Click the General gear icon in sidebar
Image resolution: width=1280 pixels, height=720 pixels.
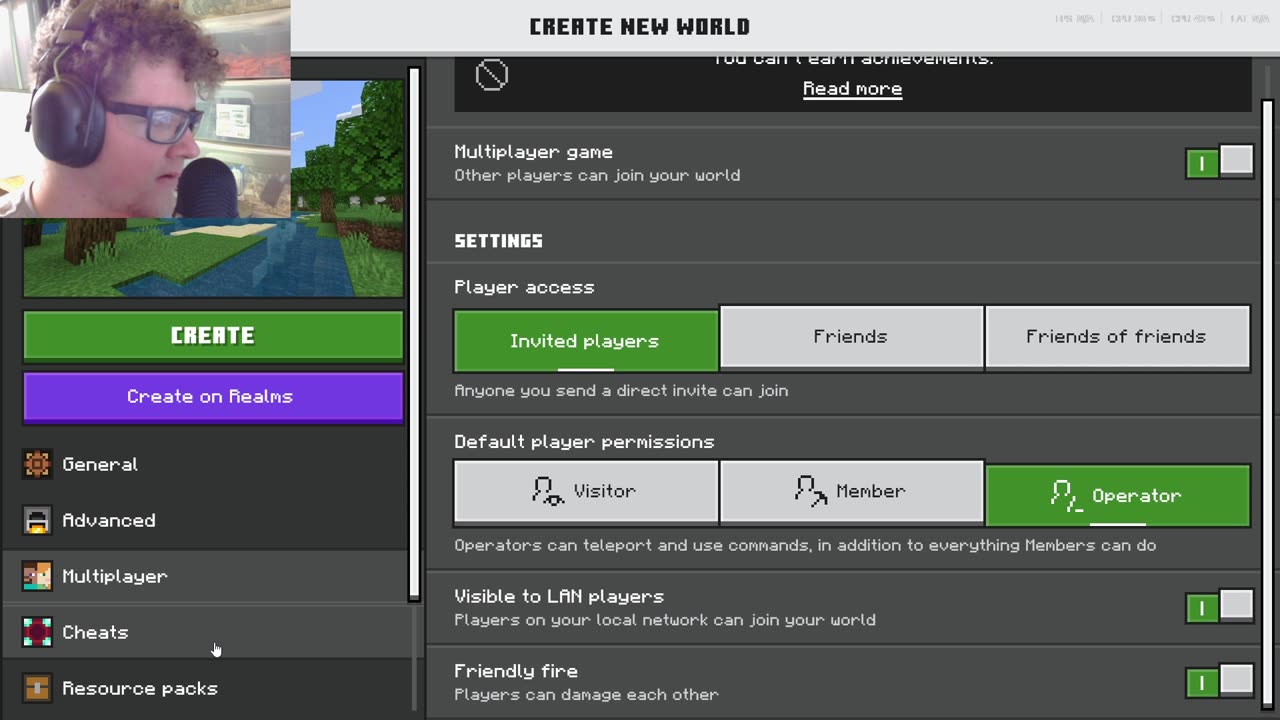37,464
